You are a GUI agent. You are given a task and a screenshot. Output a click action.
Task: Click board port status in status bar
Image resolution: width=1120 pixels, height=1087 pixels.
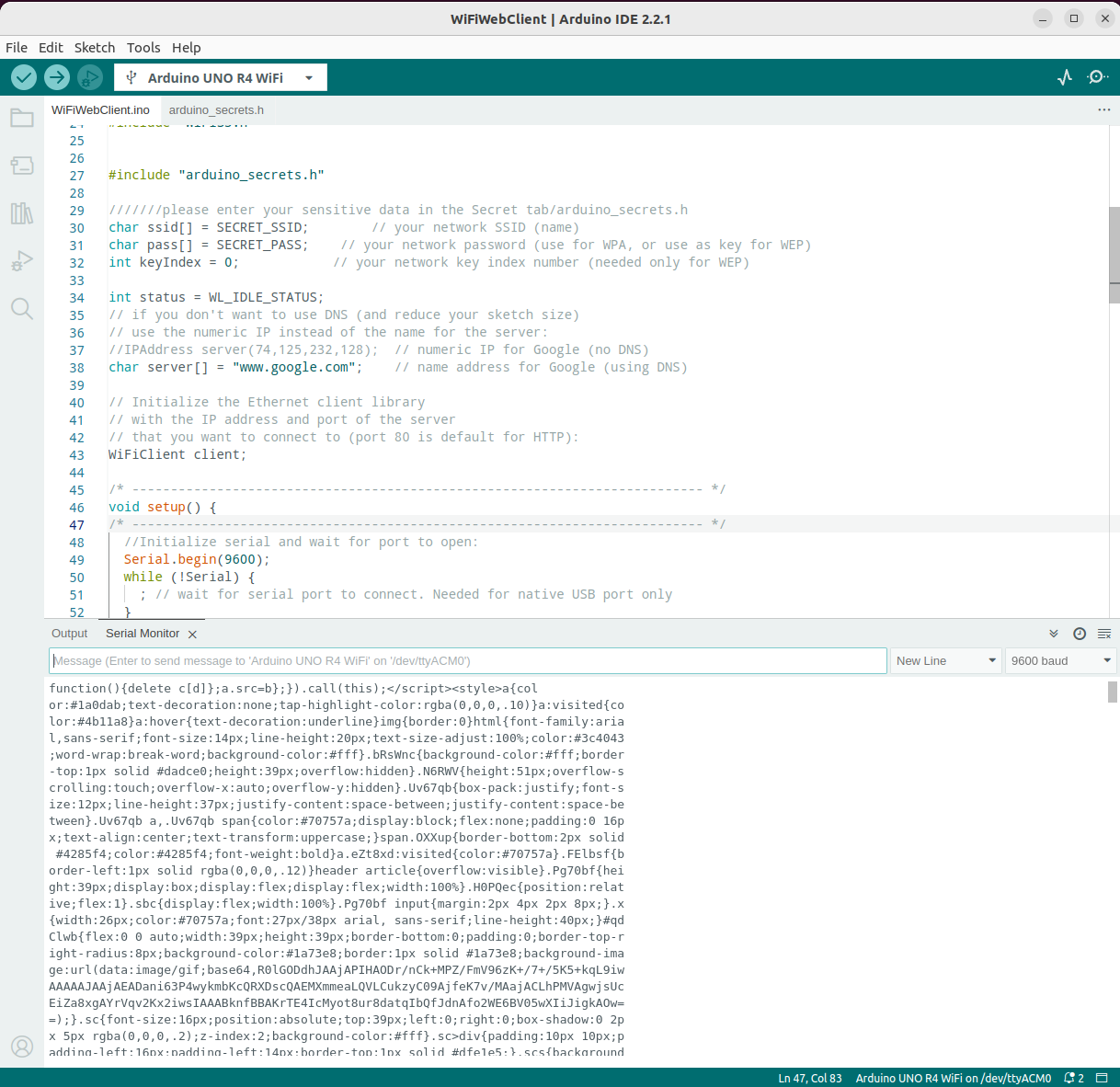(x=954, y=1078)
